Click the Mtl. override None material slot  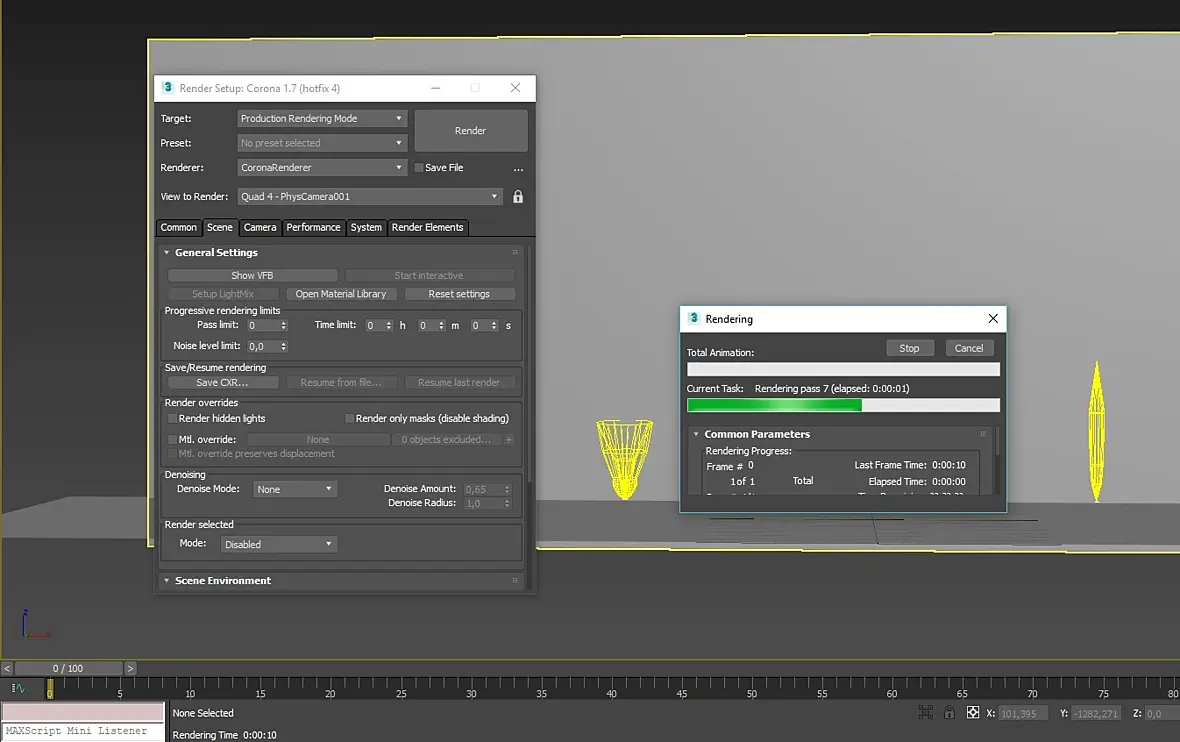318,439
